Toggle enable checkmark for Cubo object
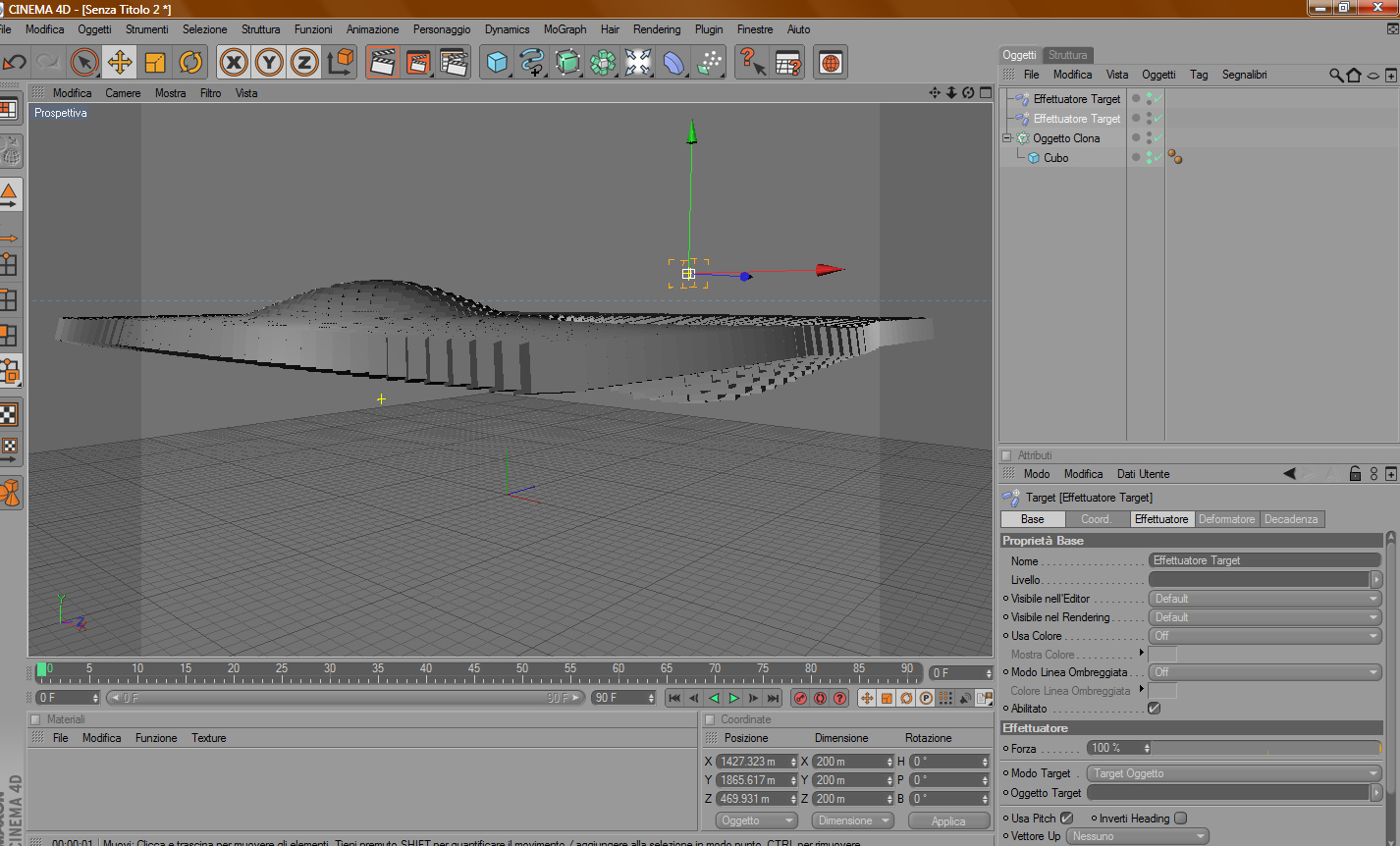1400x846 pixels. (1158, 158)
